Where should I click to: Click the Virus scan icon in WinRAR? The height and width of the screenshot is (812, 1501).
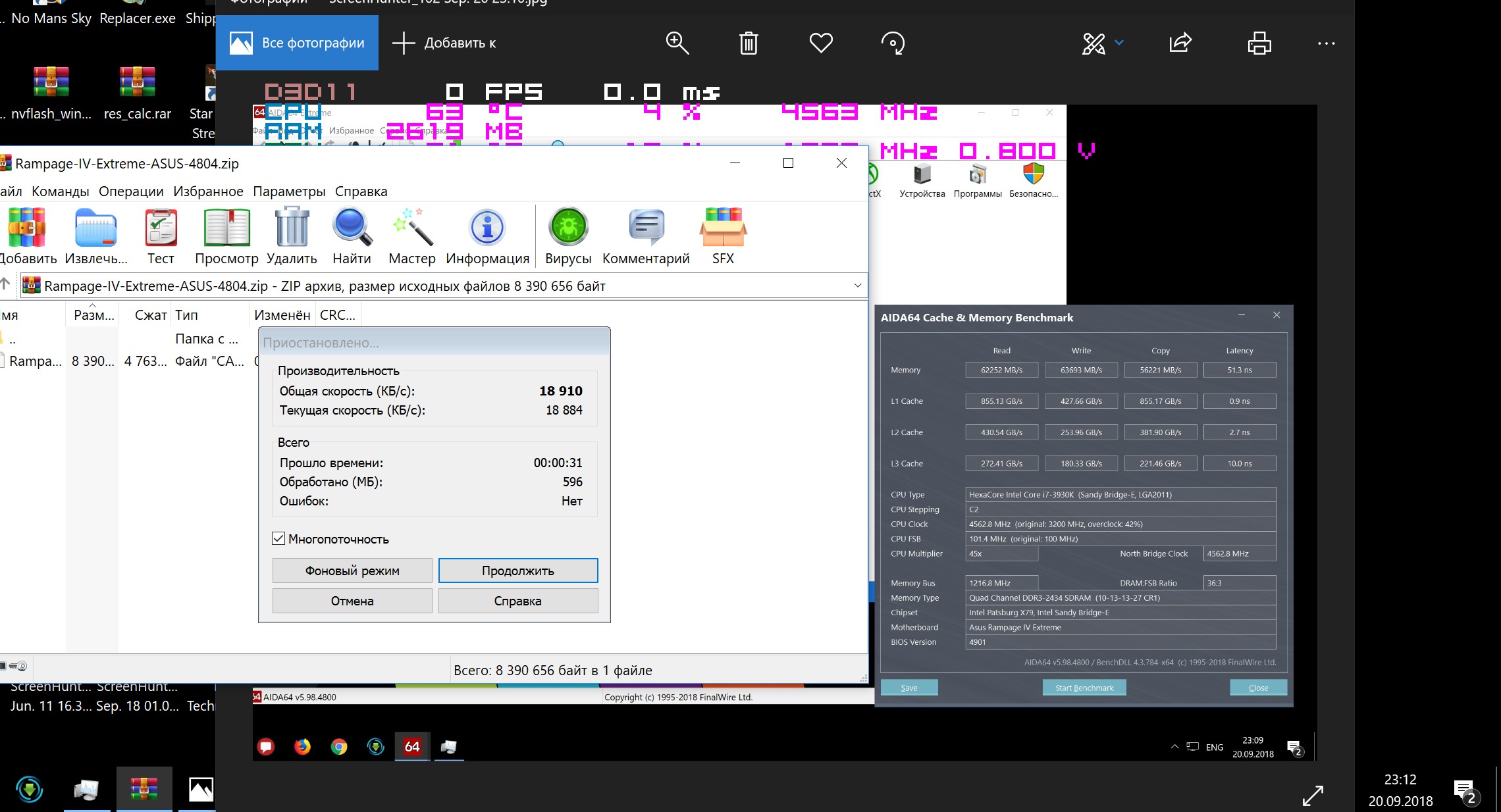[x=568, y=228]
